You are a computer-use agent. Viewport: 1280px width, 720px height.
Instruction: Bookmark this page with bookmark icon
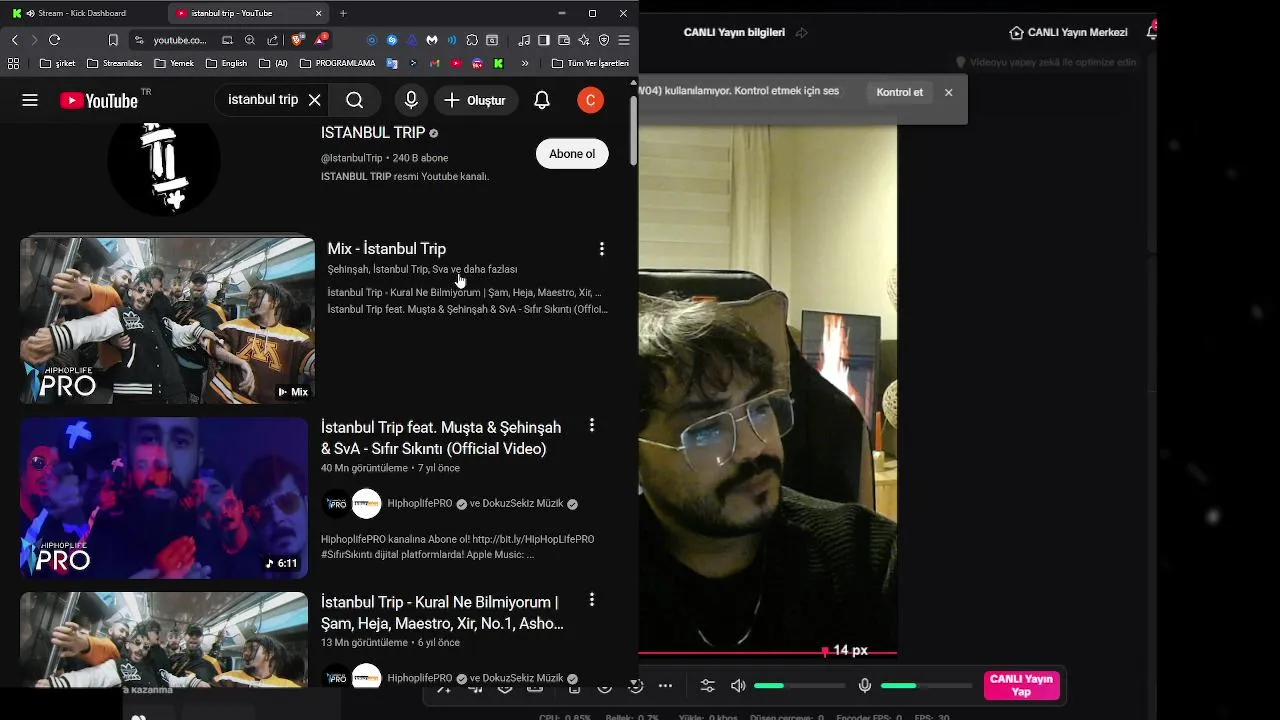pyautogui.click(x=113, y=40)
